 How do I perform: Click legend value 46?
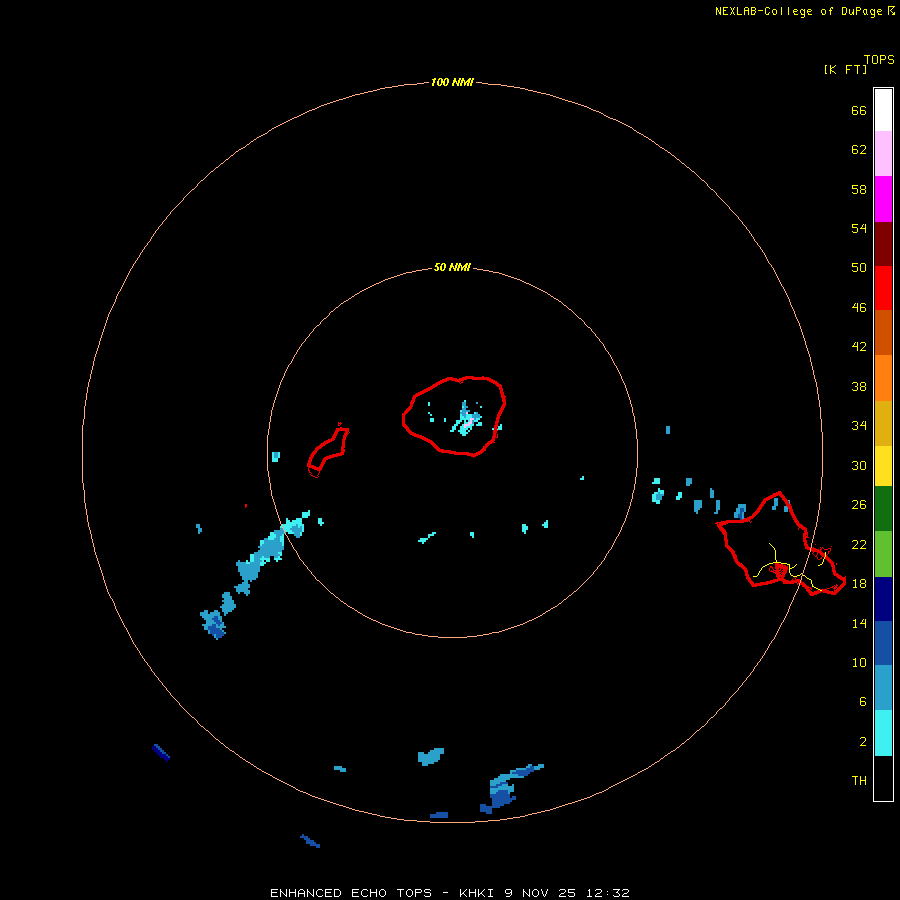point(859,308)
